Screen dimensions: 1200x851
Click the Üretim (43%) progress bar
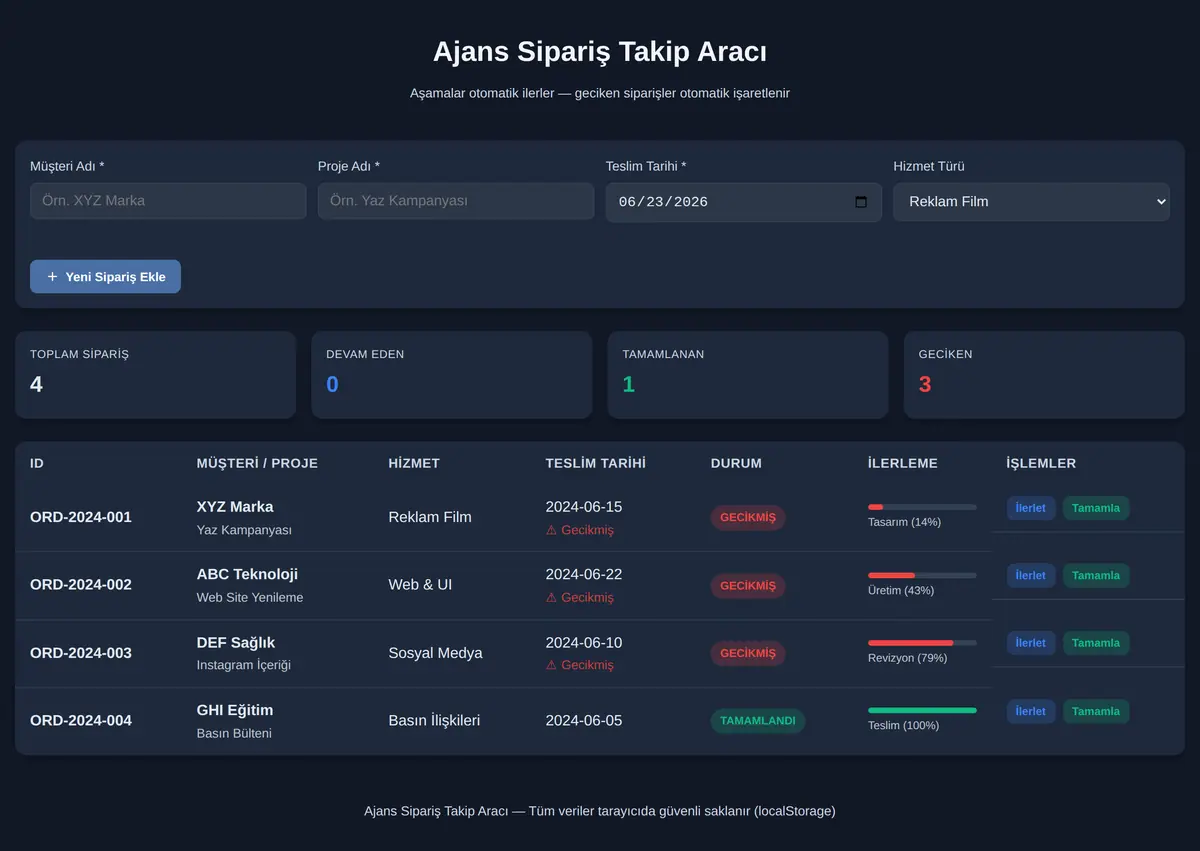click(x=922, y=575)
